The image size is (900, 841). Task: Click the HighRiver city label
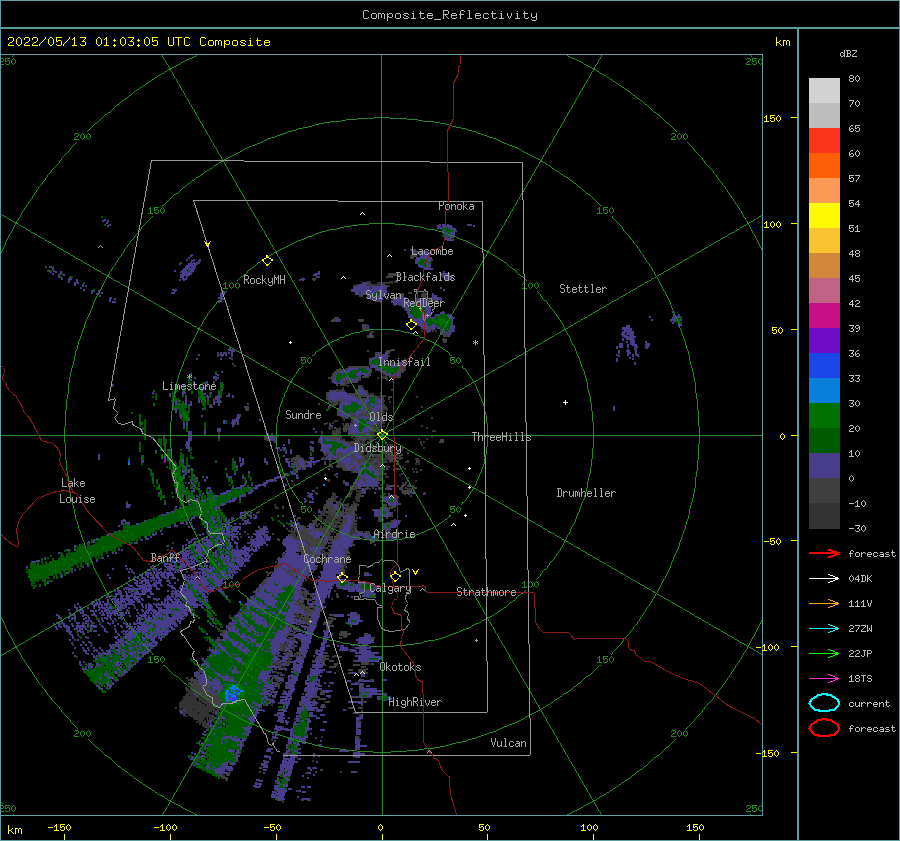[415, 702]
